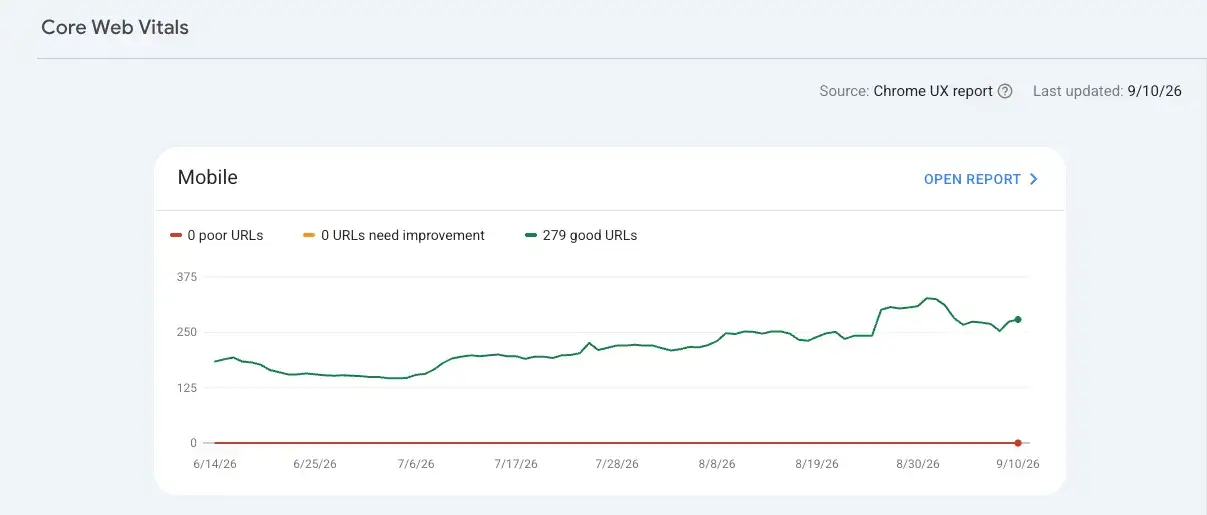1207x515 pixels.
Task: Click the 9/10/26 axis date label
Action: click(x=1018, y=464)
